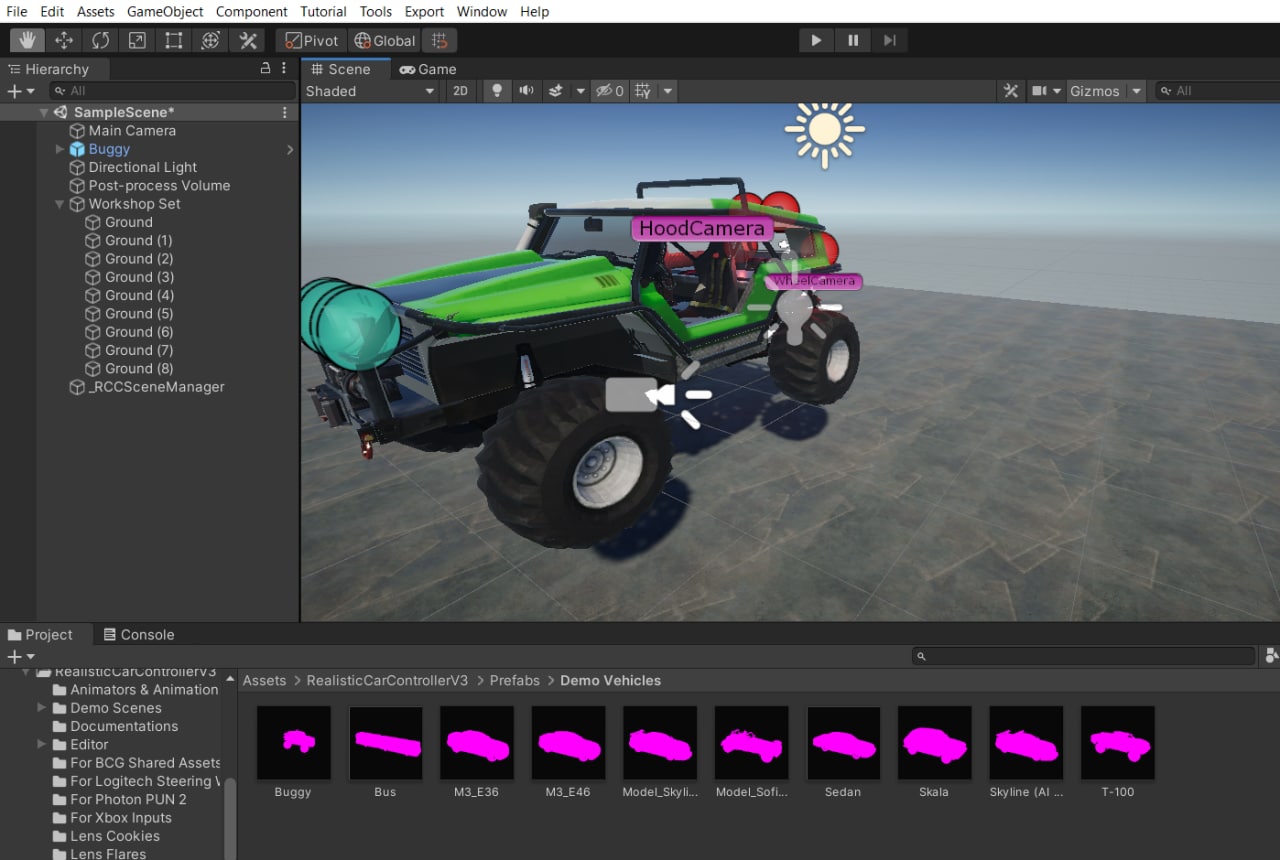
Task: Lock the Hierarchy panel
Action: [x=265, y=68]
